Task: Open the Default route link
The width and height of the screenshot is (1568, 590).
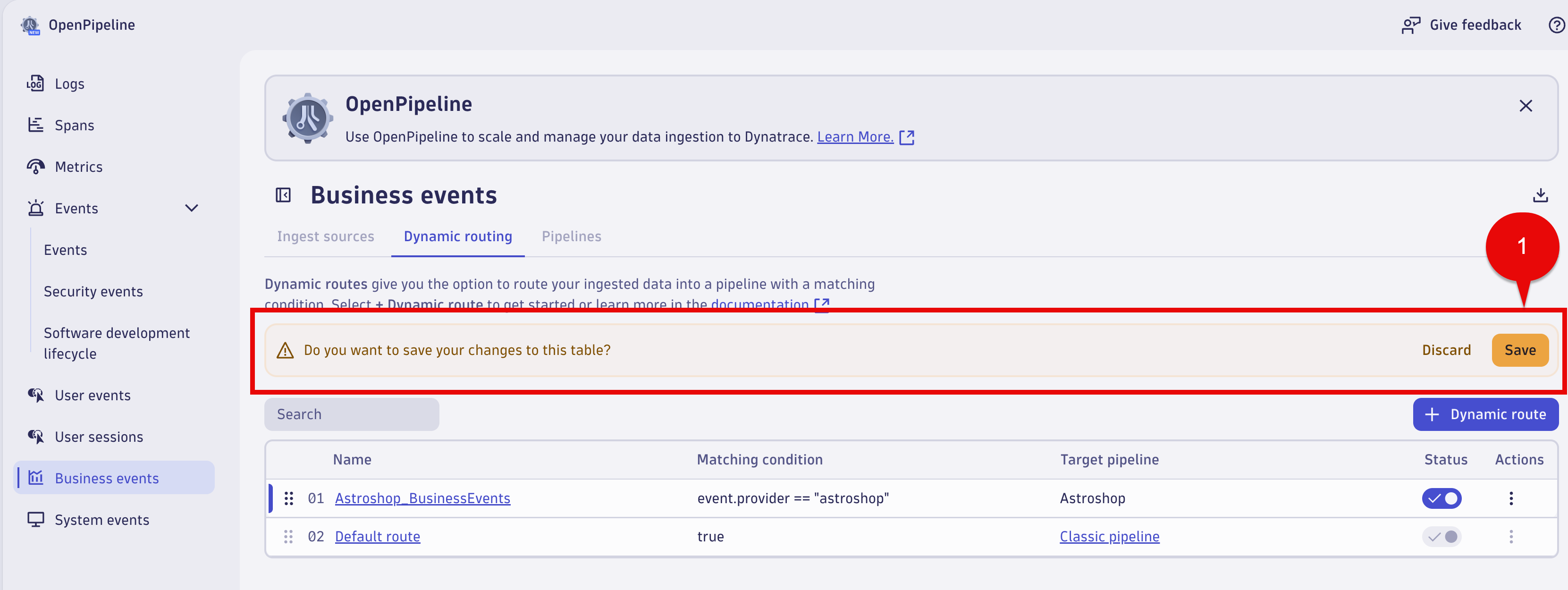Action: (378, 536)
